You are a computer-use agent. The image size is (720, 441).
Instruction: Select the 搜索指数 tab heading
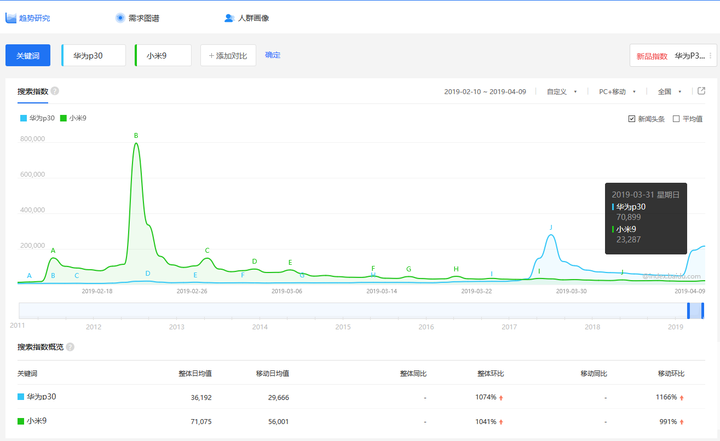pyautogui.click(x=33, y=91)
